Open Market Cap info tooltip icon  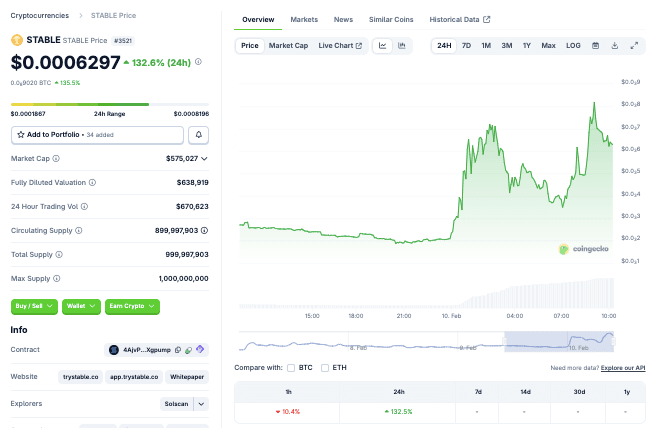56,159
